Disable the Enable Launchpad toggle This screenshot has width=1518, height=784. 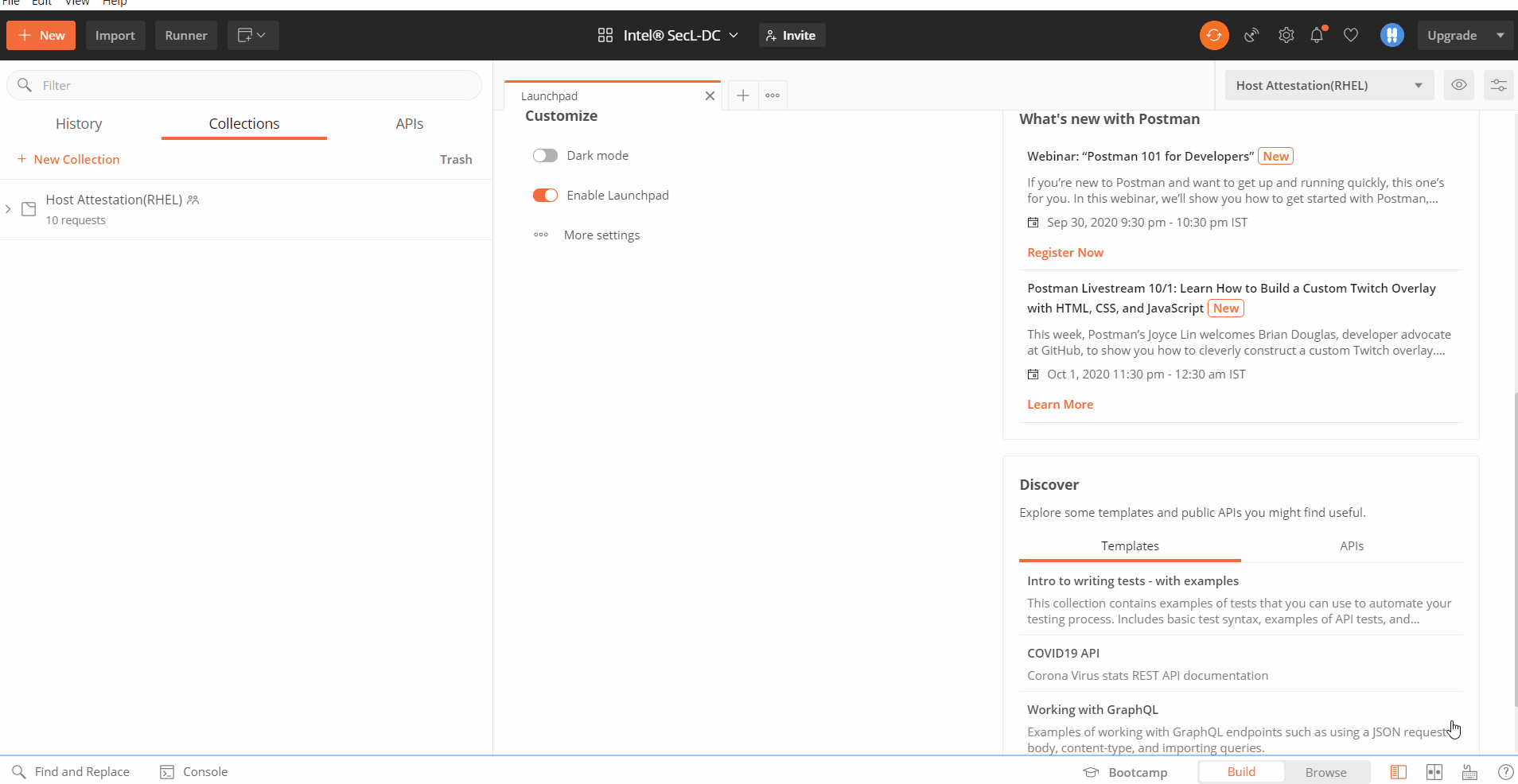545,195
